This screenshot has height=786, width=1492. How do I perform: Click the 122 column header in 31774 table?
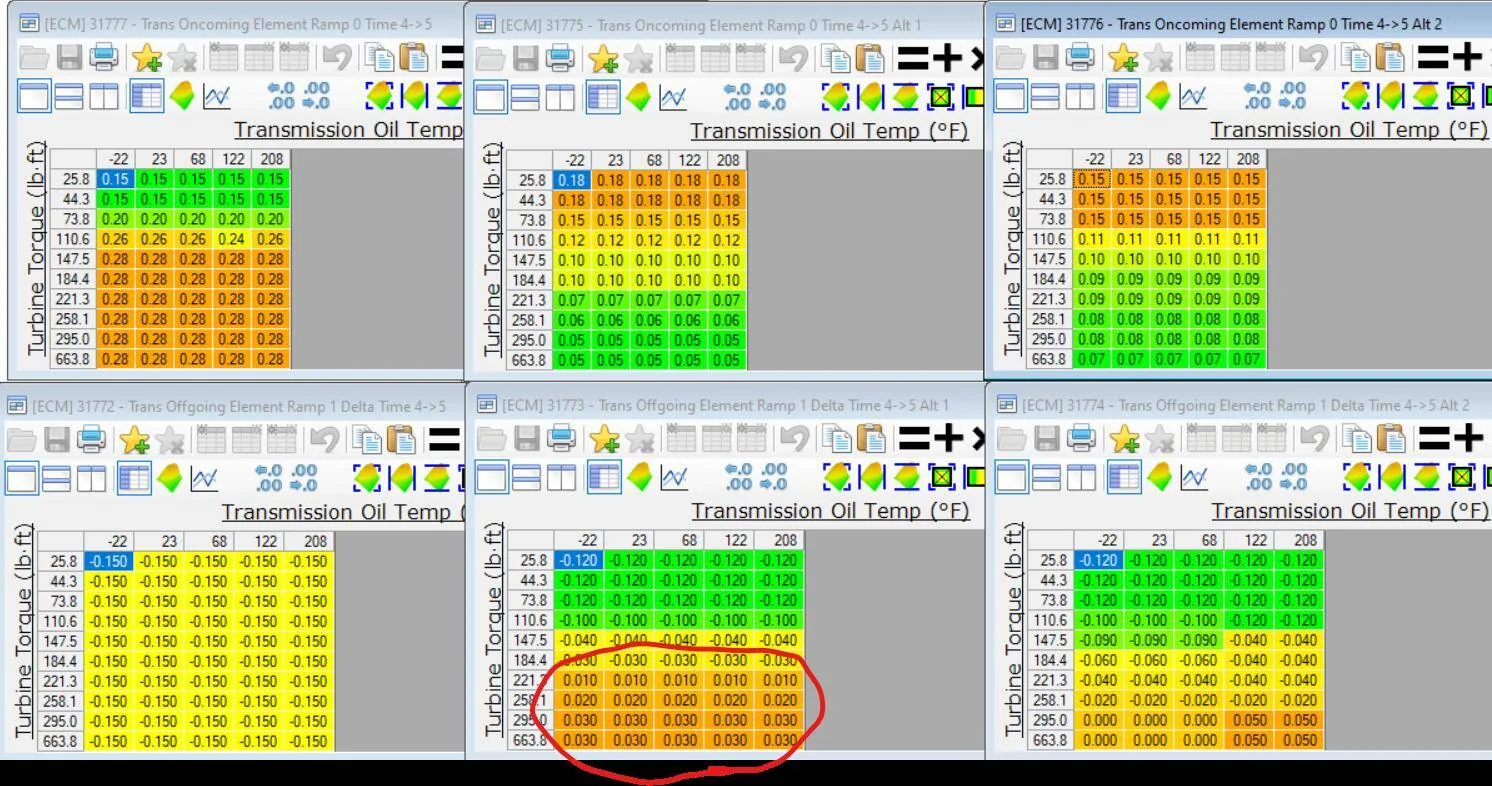pyautogui.click(x=1249, y=540)
